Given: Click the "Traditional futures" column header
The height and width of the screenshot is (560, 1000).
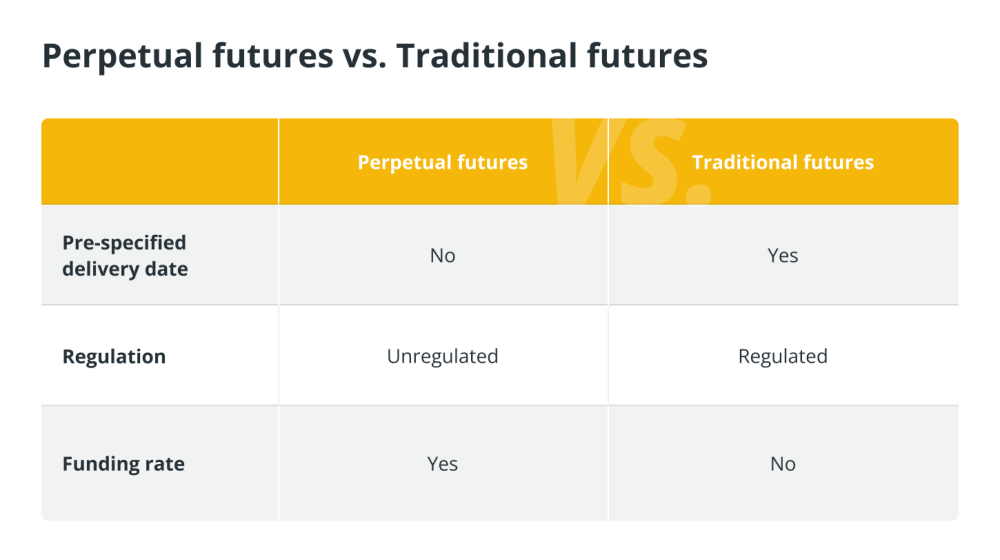Looking at the screenshot, I should 783,162.
